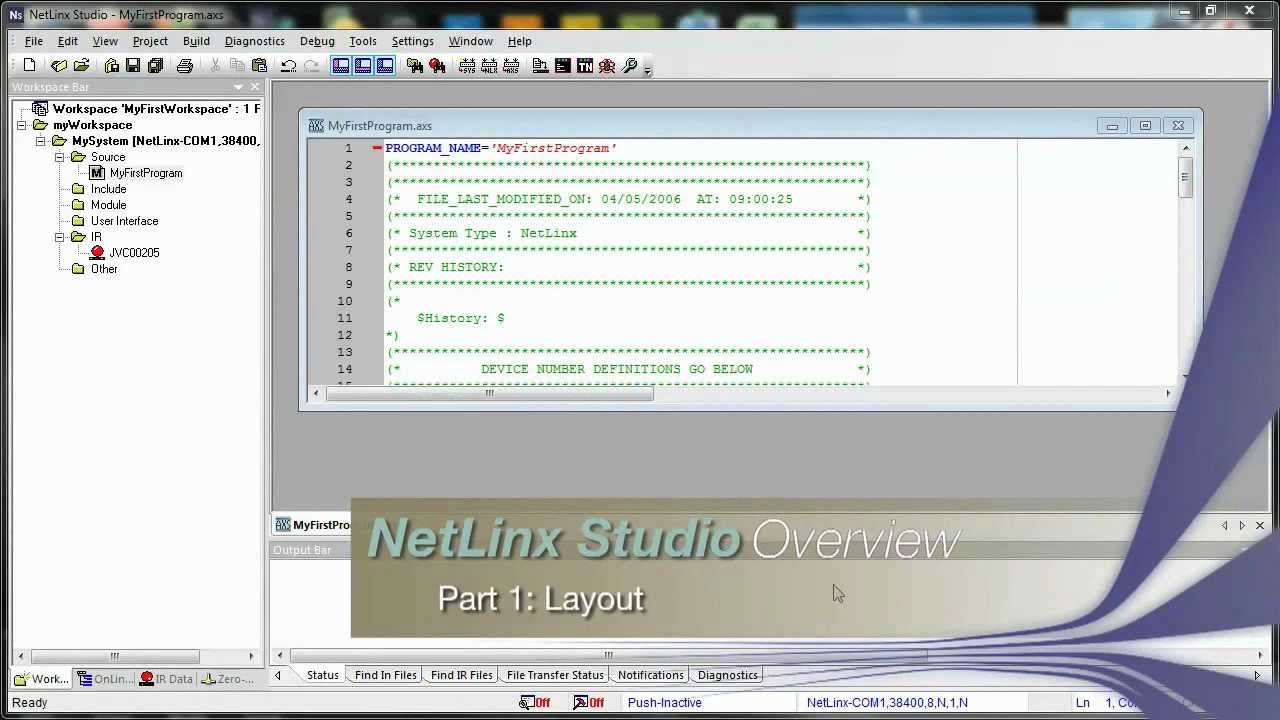Collapse the IR folder node
Screen dimensions: 1280x720
[60, 237]
